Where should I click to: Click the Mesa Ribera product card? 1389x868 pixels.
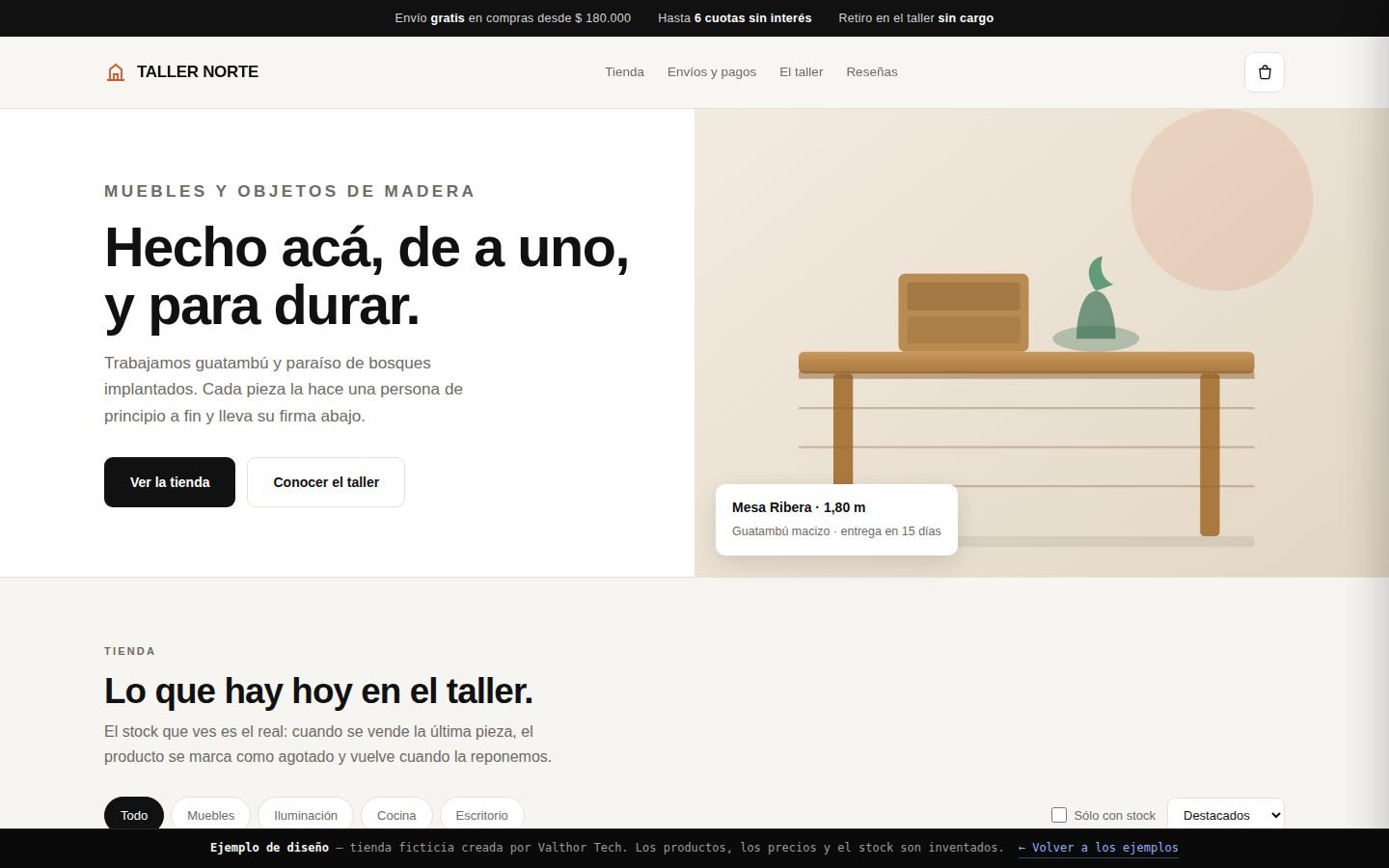(x=836, y=520)
